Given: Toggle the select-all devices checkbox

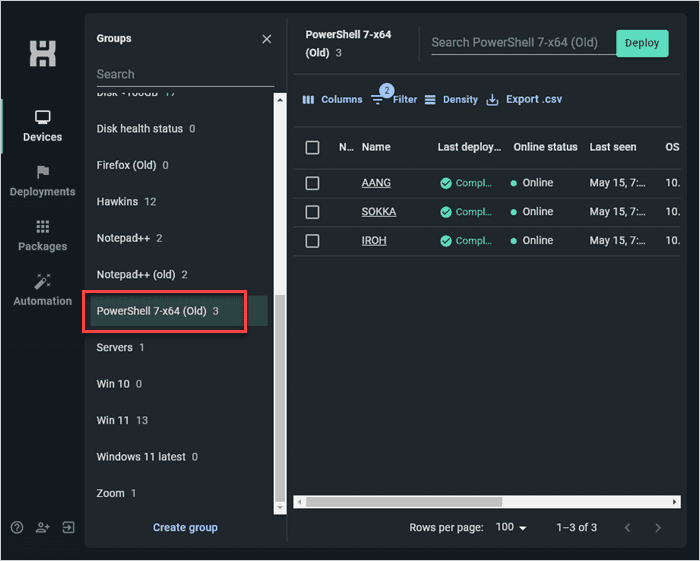Looking at the screenshot, I should click(312, 147).
